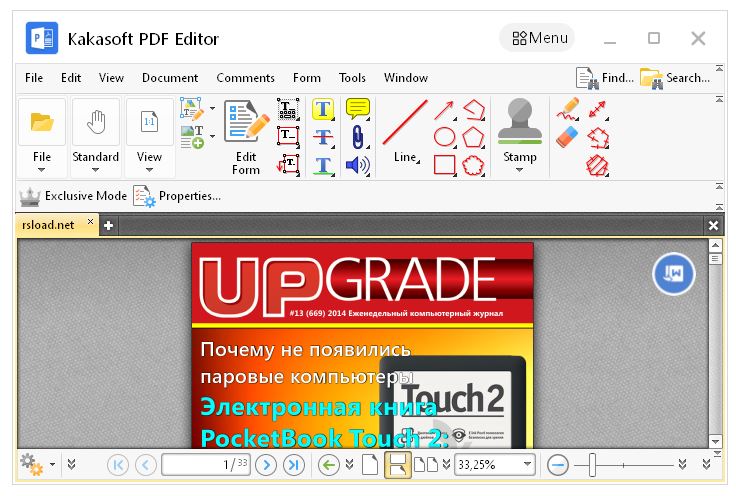Select the Perimeter measuring tool

(598, 137)
